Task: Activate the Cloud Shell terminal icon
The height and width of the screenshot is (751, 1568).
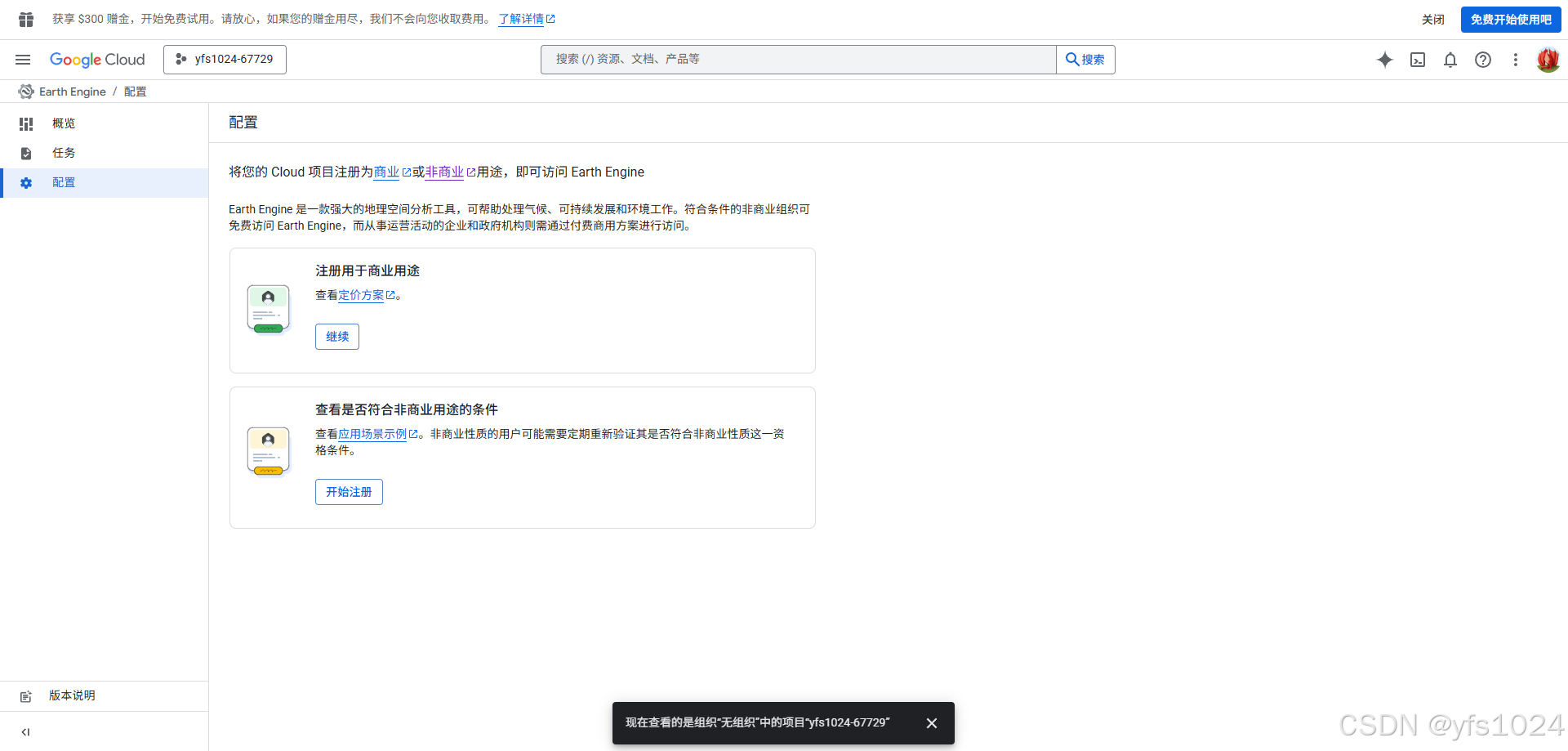Action: click(1418, 60)
